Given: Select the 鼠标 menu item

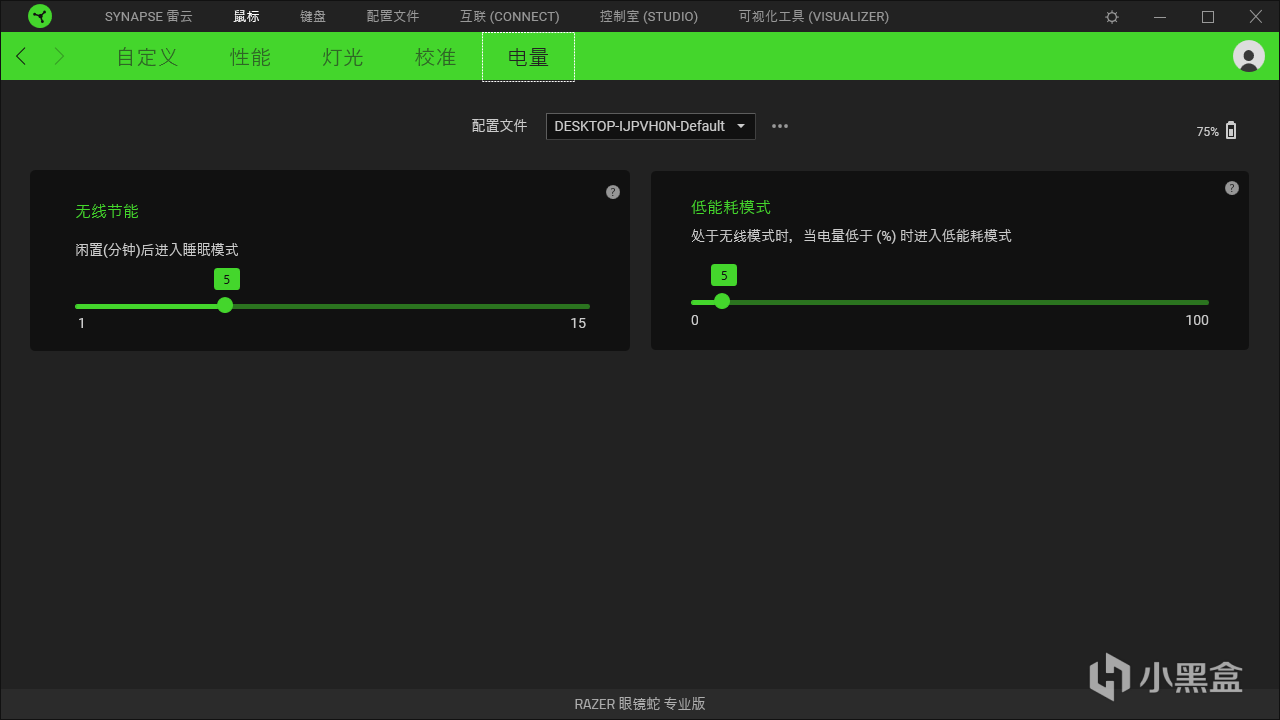Looking at the screenshot, I should (x=246, y=17).
